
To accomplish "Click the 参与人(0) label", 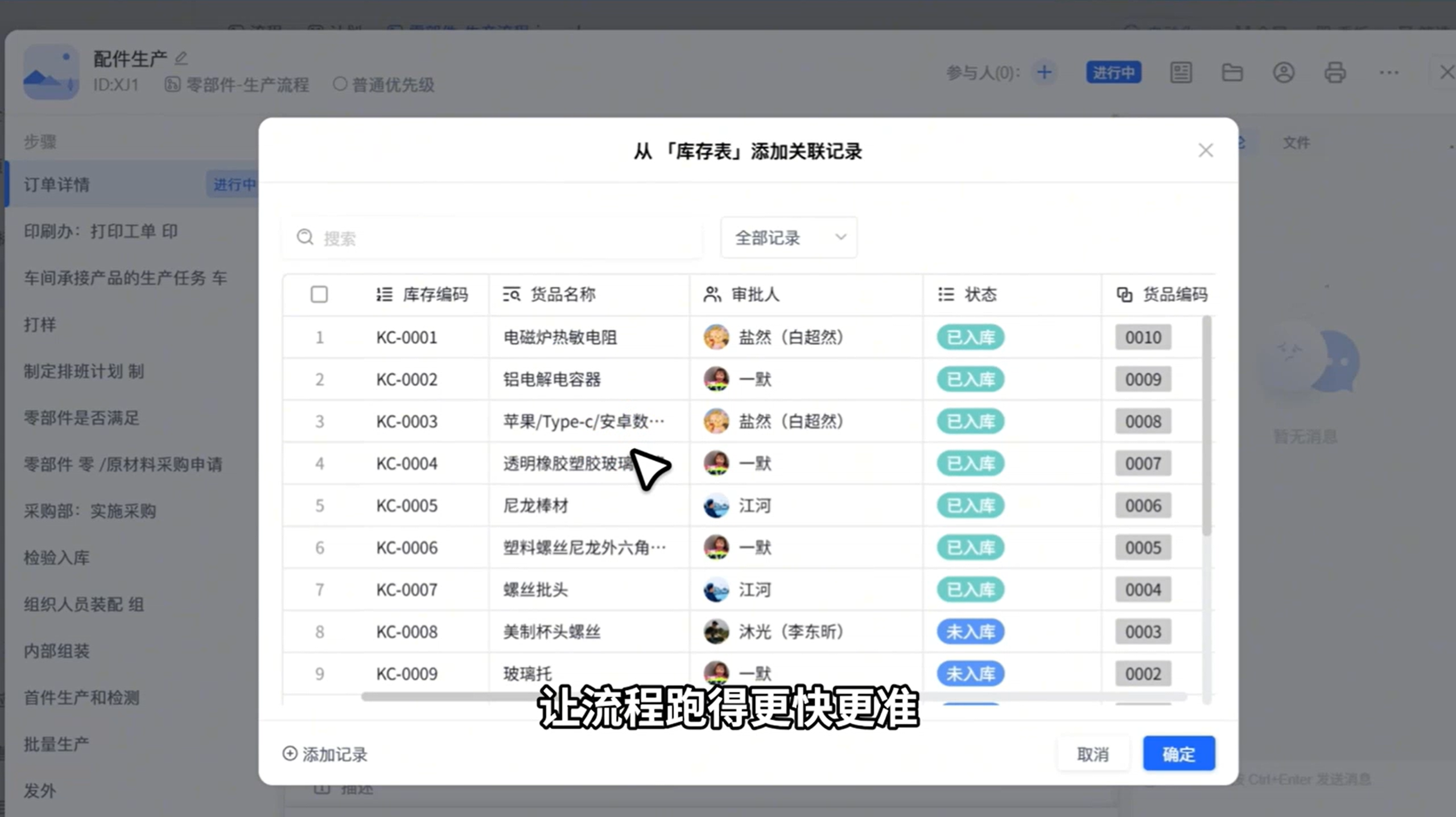I will (x=983, y=72).
